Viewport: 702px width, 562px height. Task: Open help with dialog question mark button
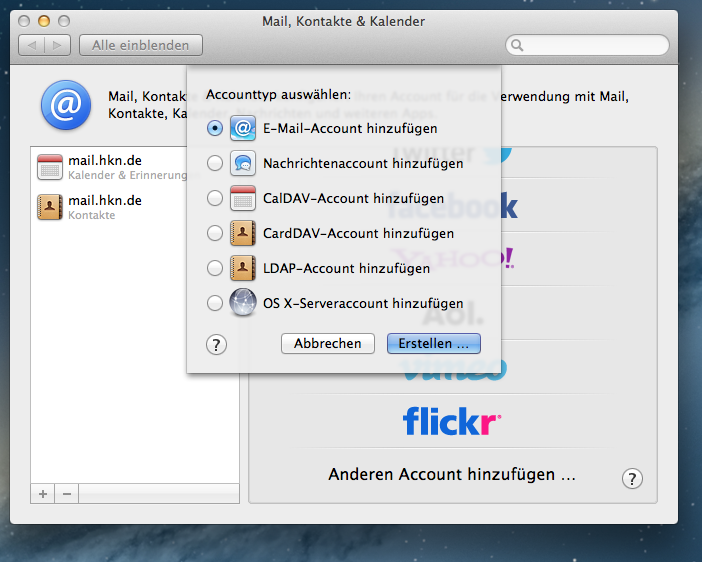(216, 344)
